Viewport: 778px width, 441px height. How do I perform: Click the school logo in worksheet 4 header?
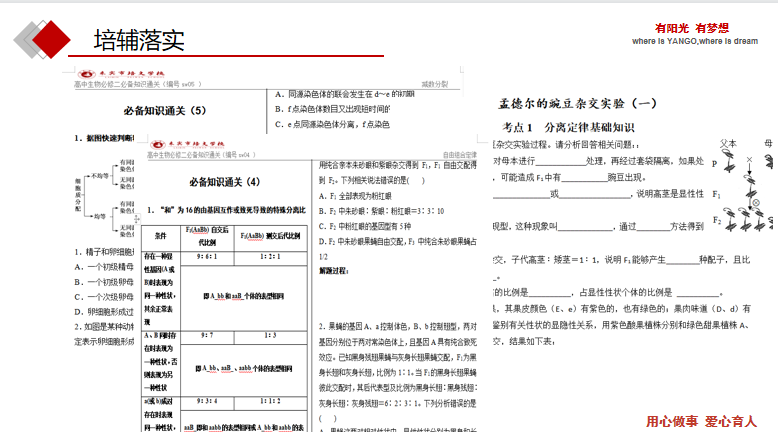click(187, 144)
